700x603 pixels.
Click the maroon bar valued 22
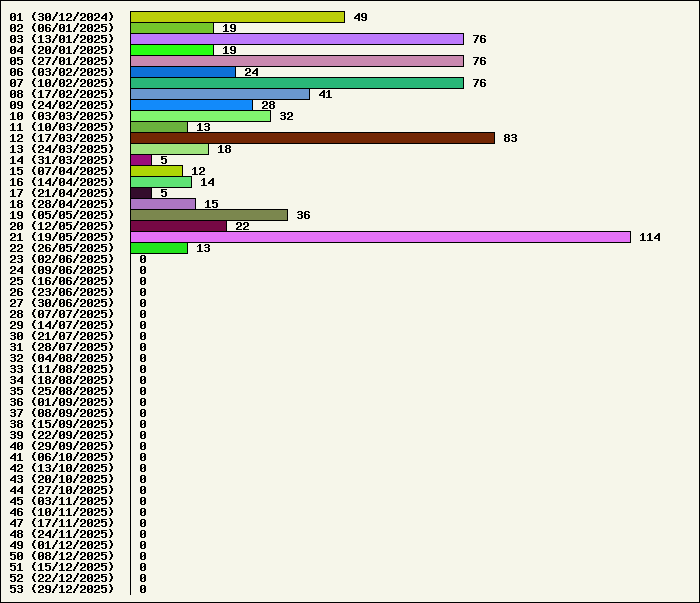pyautogui.click(x=179, y=226)
